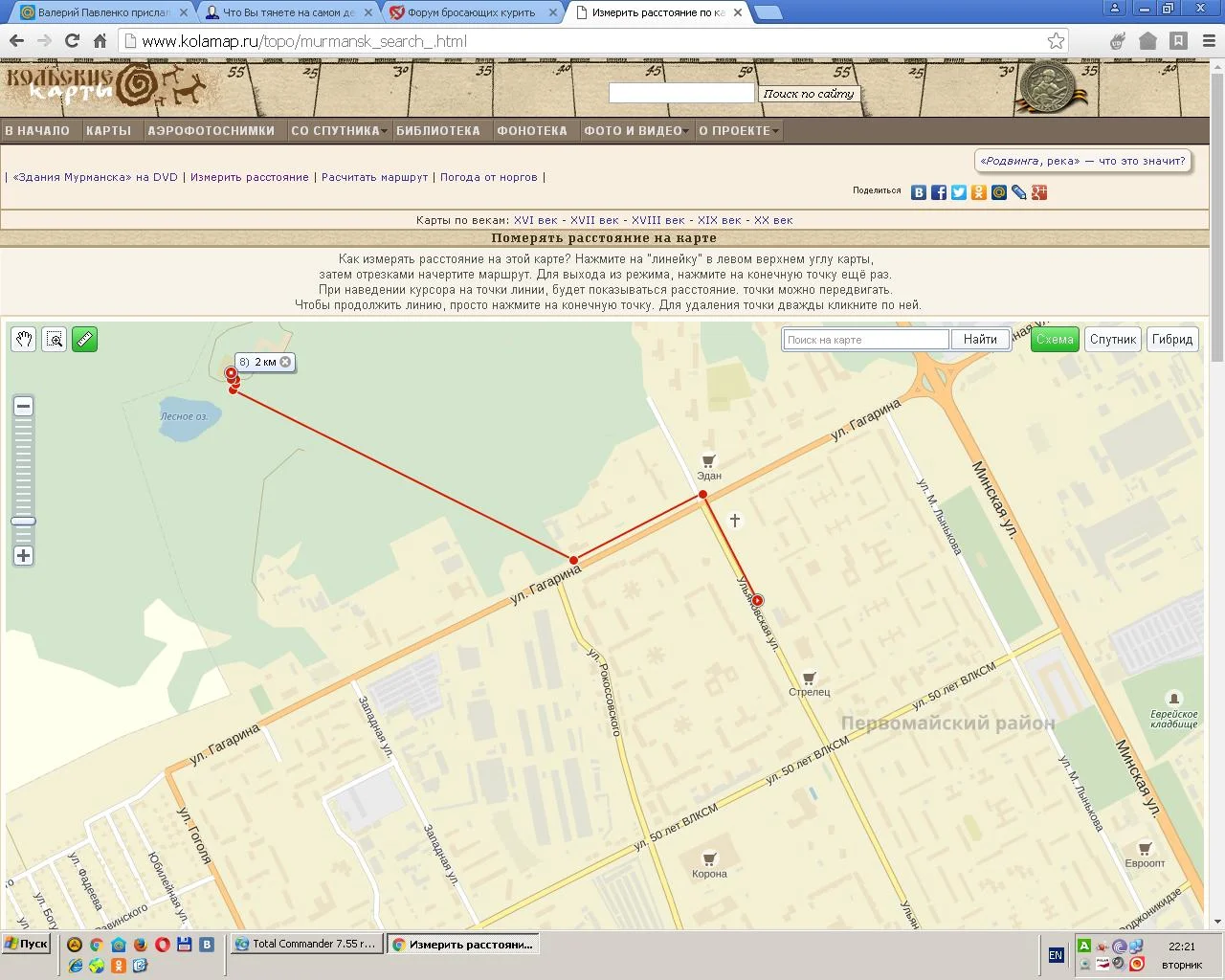Open the Кольские карты site logo
This screenshot has width=1225, height=980.
tap(105, 86)
